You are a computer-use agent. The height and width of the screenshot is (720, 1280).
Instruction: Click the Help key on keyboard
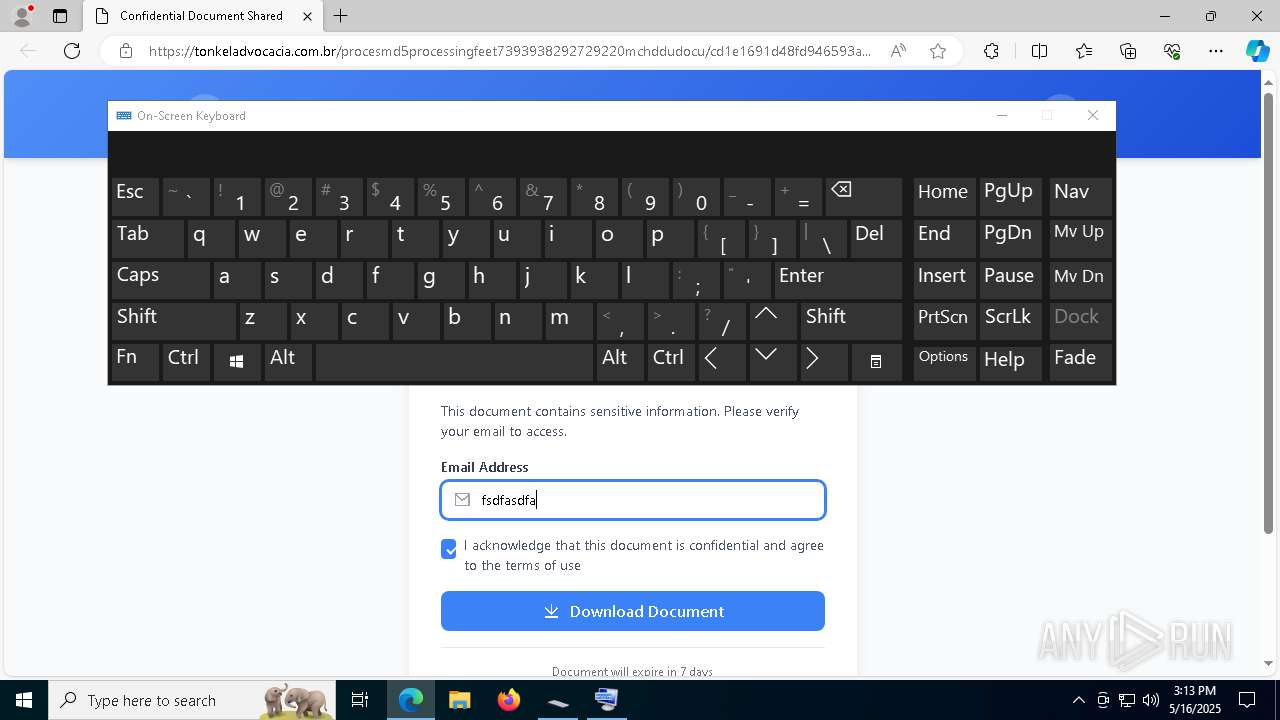[1010, 362]
